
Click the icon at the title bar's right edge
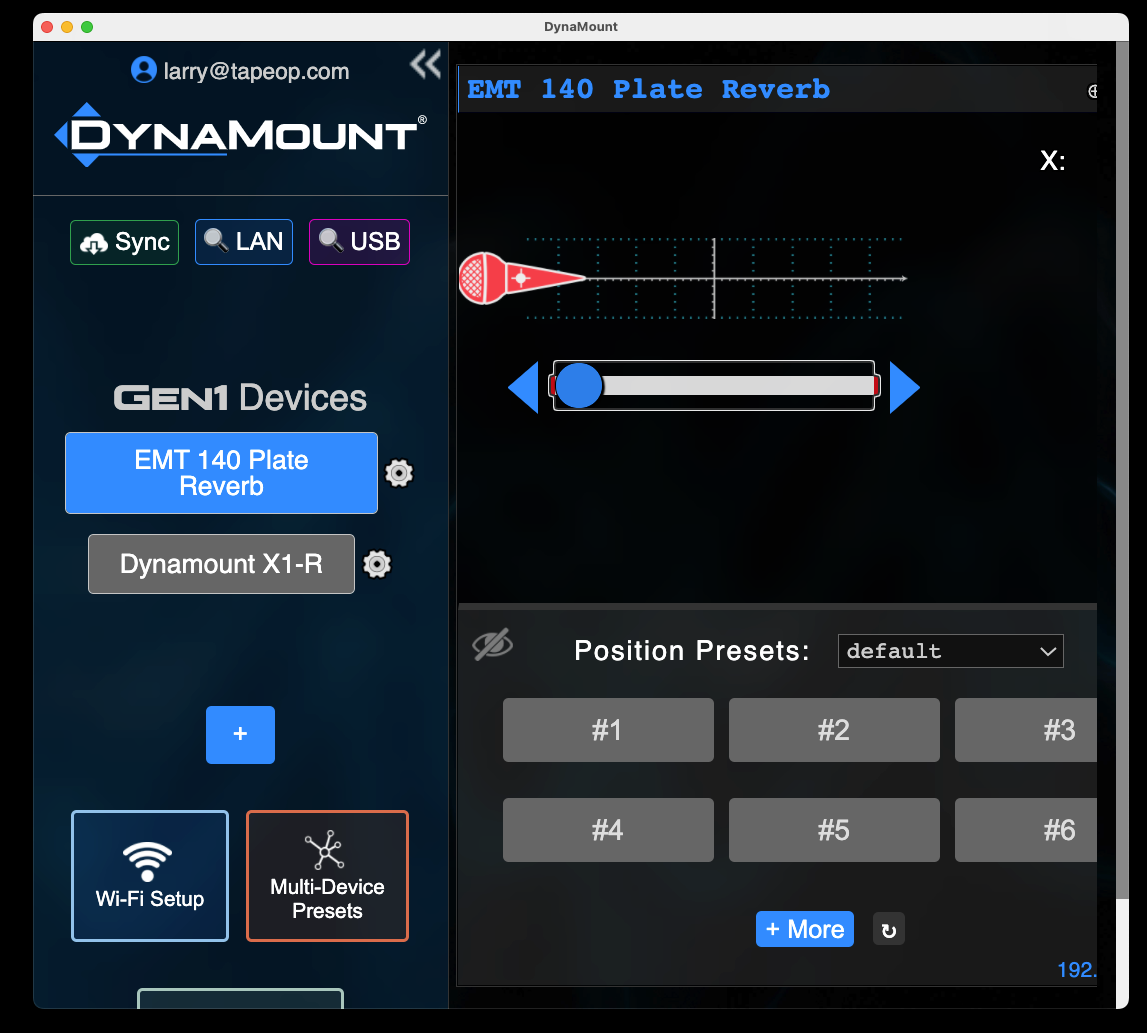click(1092, 91)
